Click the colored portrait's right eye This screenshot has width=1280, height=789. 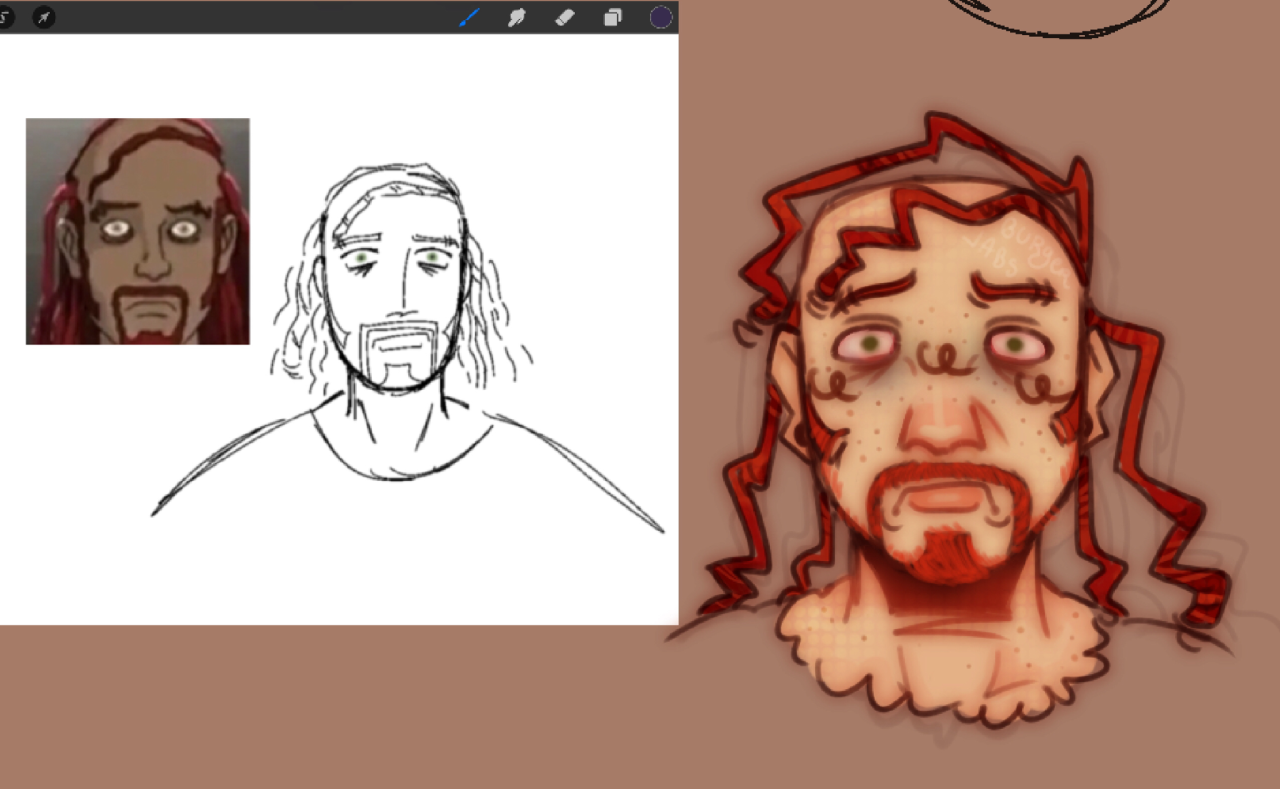(1015, 344)
